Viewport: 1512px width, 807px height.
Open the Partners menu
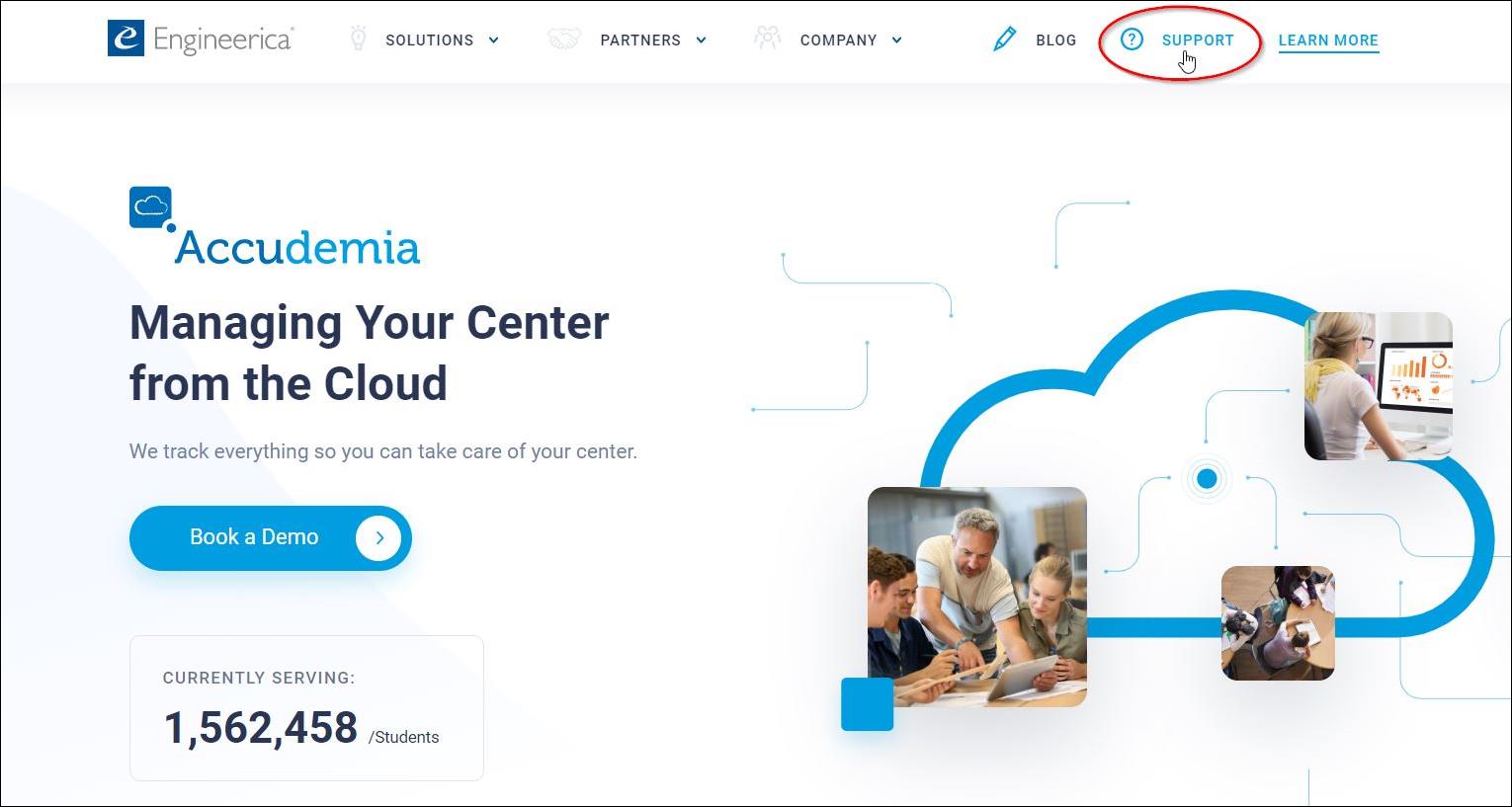640,40
